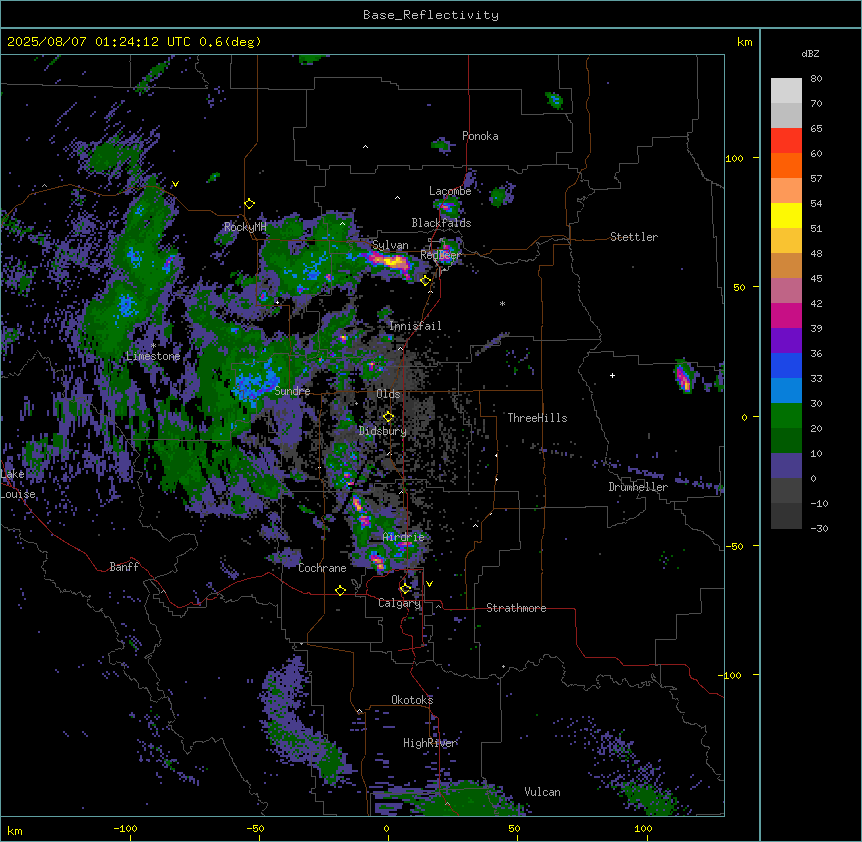Screen dimensions: 862x842
Task: Select the dark green 10-20 dBZ legend swatch
Action: click(x=786, y=440)
